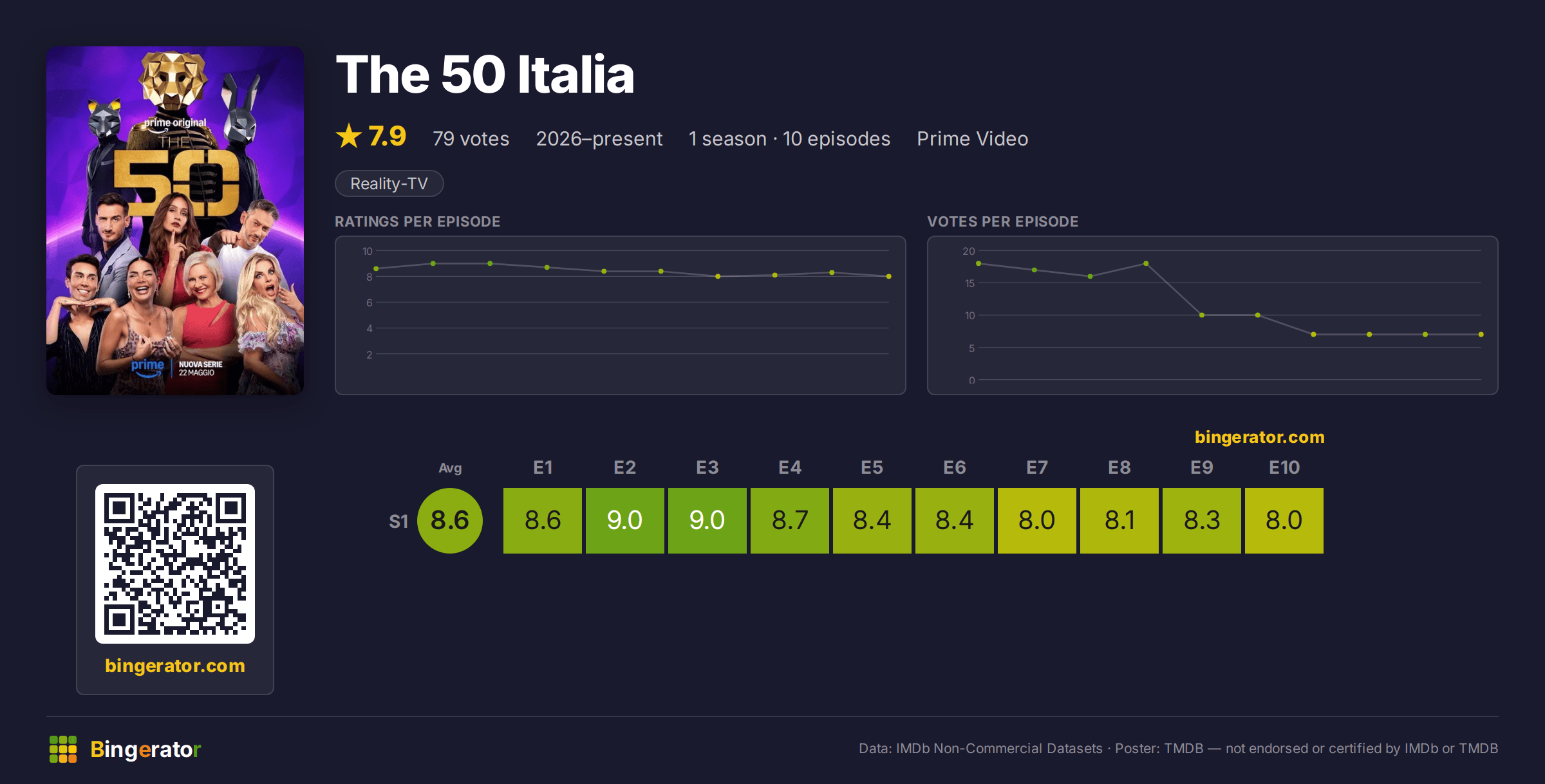The width and height of the screenshot is (1545, 784).
Task: Click fourth peak point on votes chart
Action: point(1146,263)
